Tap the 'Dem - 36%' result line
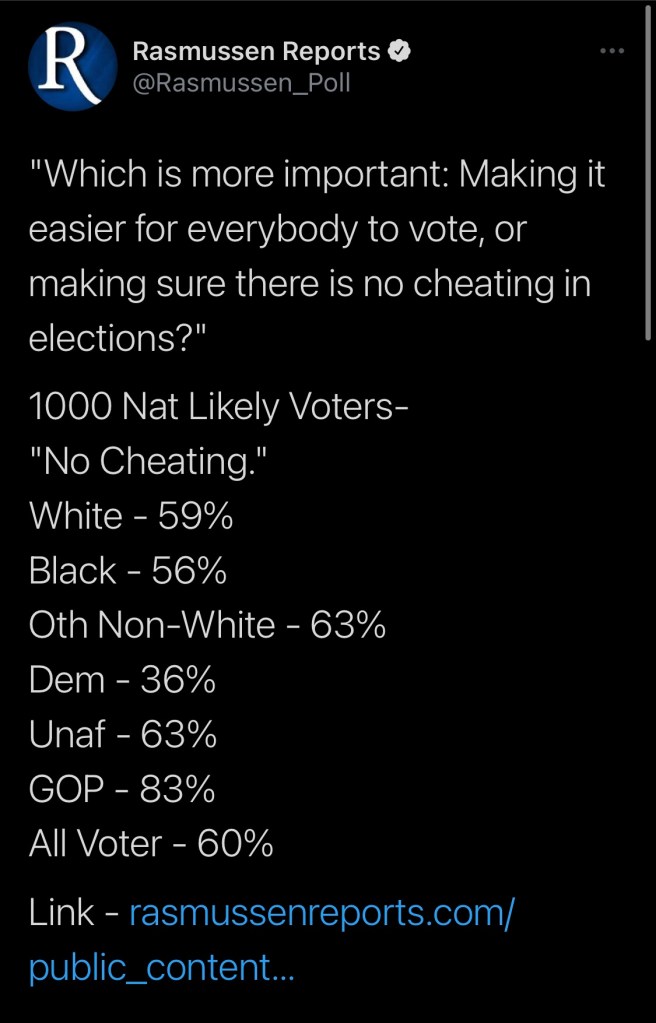The image size is (656, 1023). 123,680
